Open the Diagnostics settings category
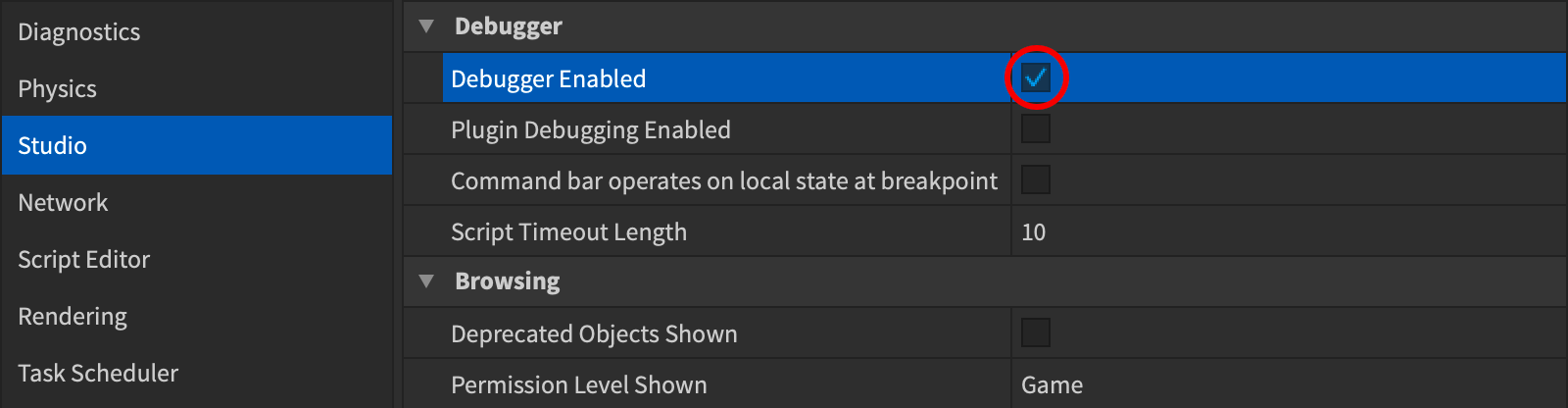 [79, 32]
